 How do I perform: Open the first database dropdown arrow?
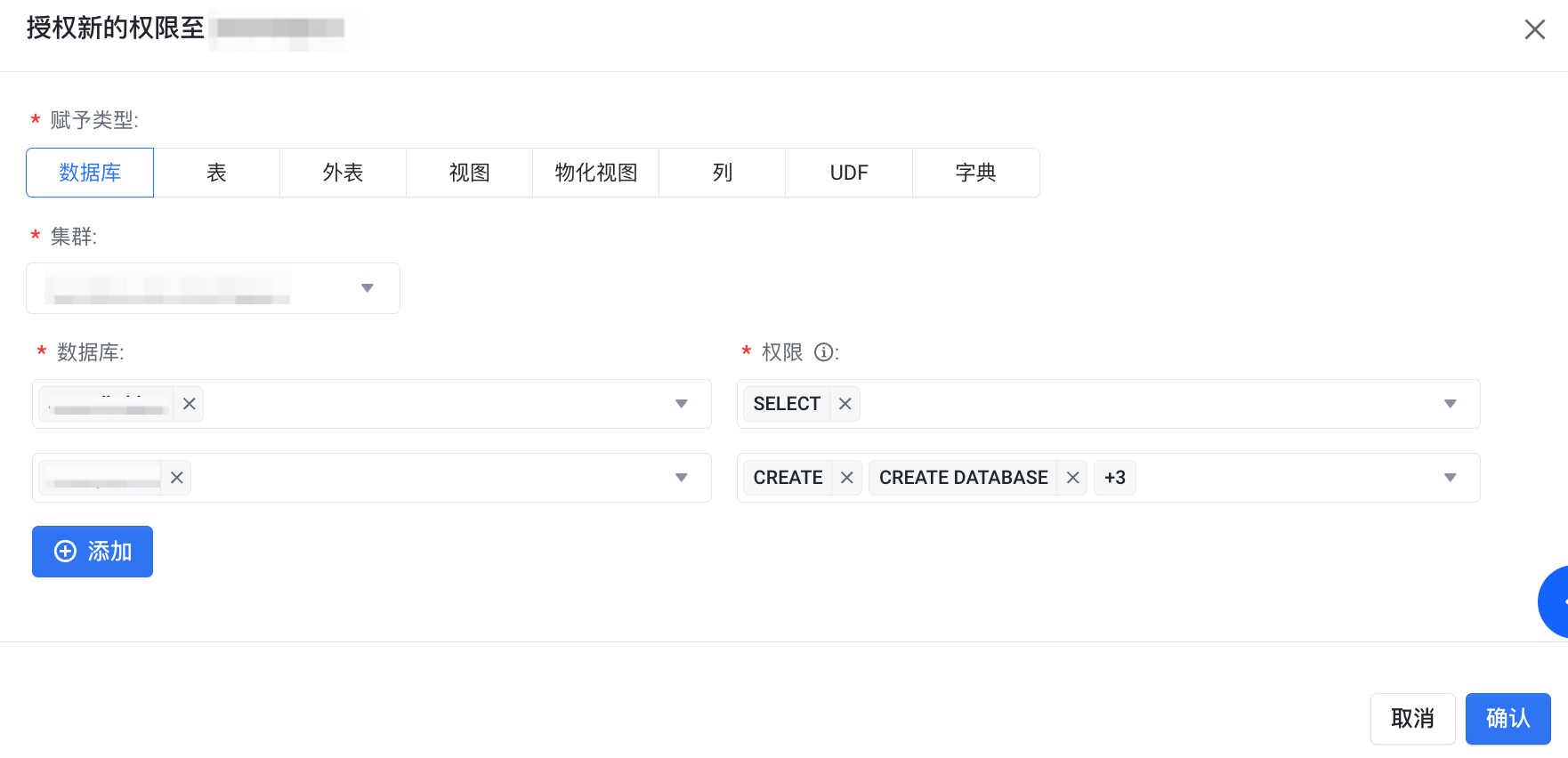tap(681, 404)
